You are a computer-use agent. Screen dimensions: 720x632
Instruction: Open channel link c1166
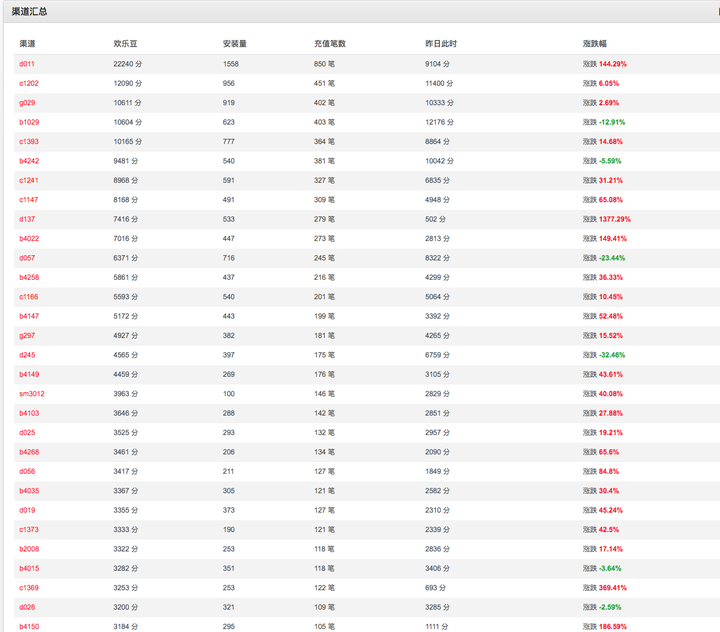click(x=28, y=297)
